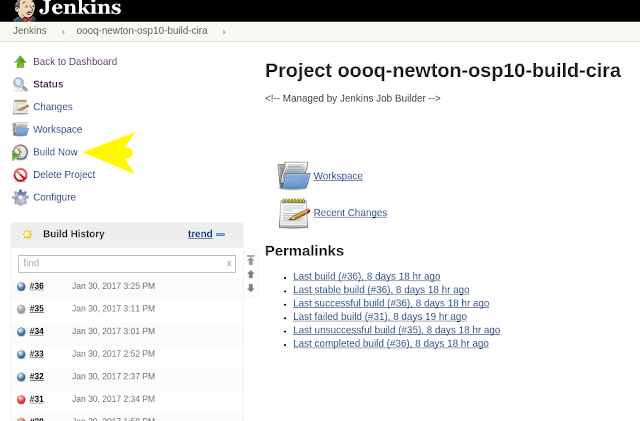Click the Jenkins header title text
The image size is (640, 421).
(80, 7)
